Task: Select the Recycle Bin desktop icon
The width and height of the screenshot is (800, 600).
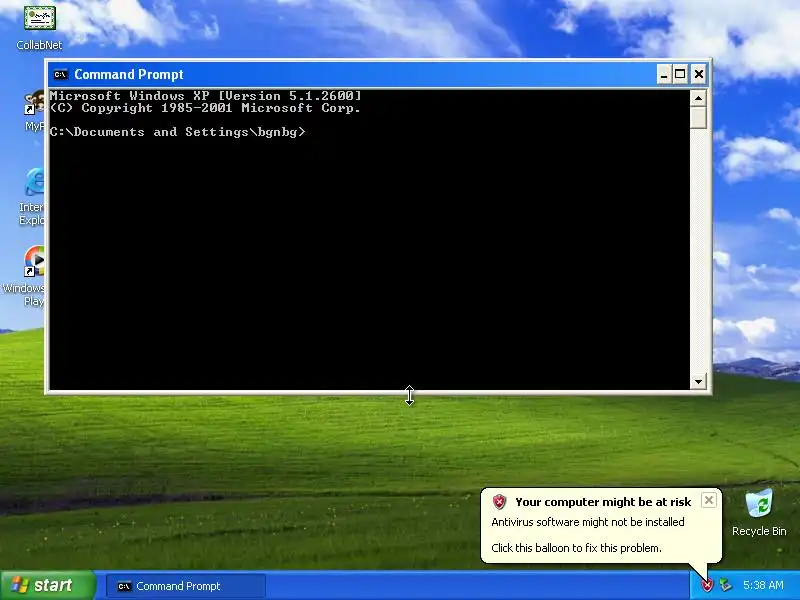Action: pyautogui.click(x=759, y=513)
